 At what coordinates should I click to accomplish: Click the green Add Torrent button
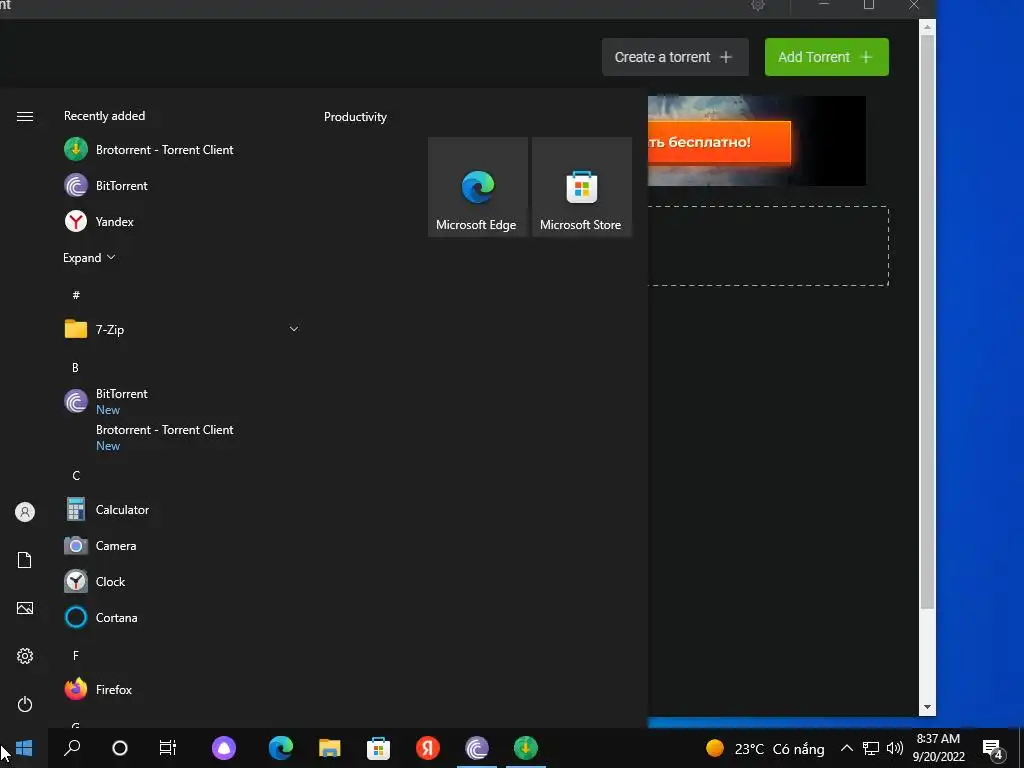coord(826,57)
